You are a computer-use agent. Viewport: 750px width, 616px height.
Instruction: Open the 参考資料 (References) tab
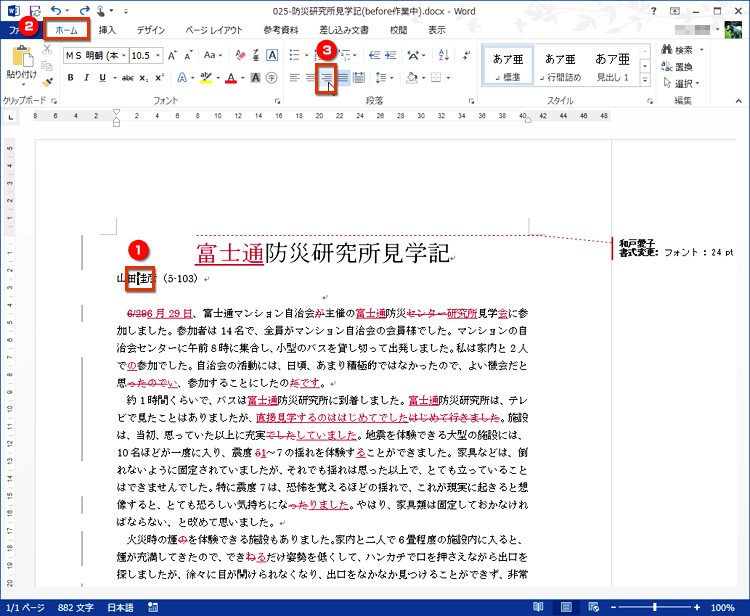(281, 30)
